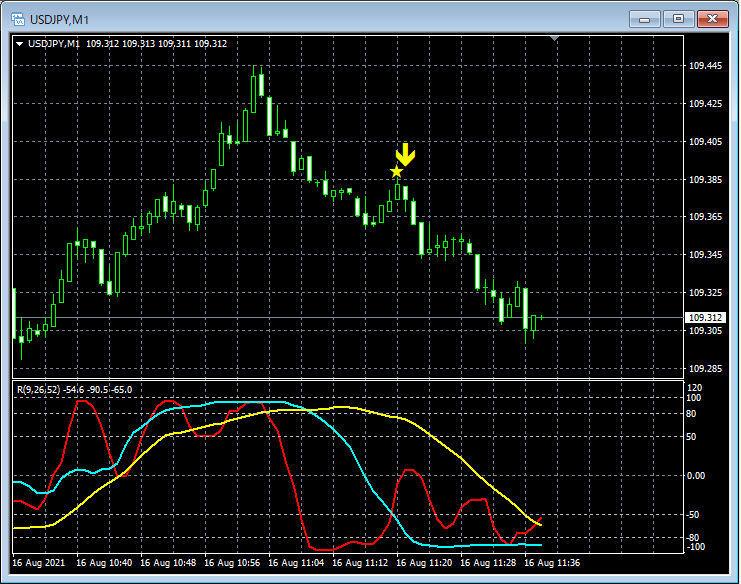Click the USDJPY,M1 OHLC header text
This screenshot has height=584, width=741.
point(128,43)
